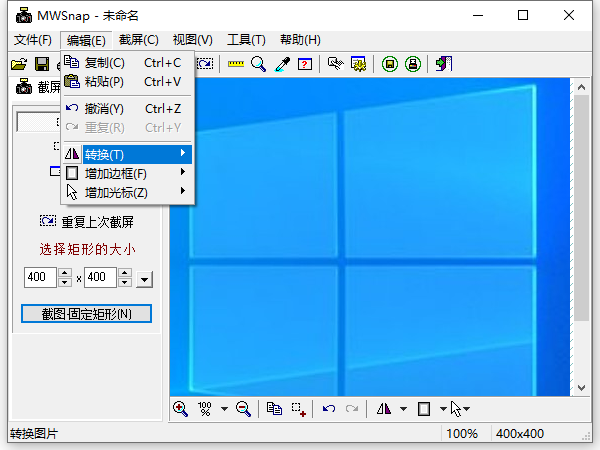The width and height of the screenshot is (600, 450).
Task: Click the flip transform icon in bottom toolbar
Action: [384, 409]
